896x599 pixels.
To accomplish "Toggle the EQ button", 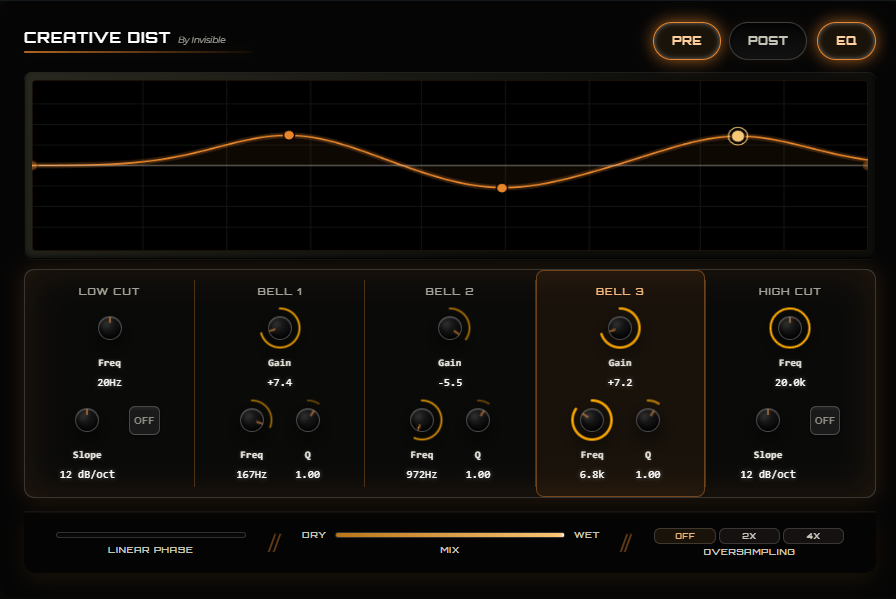I will click(x=846, y=41).
